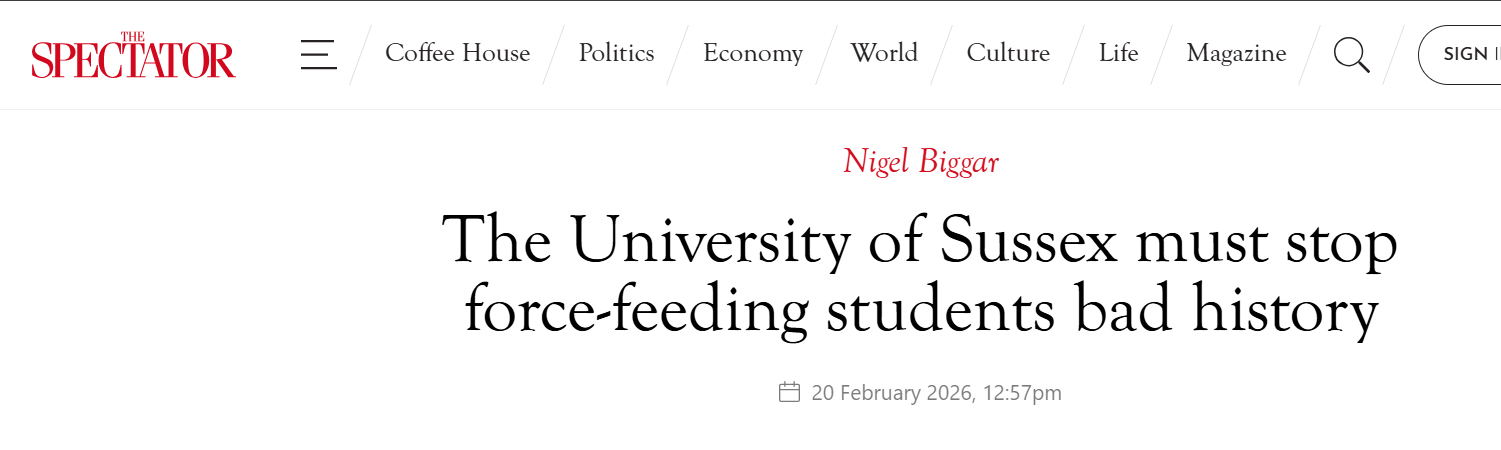Click the small 'THE' above Spectator wordmark
This screenshot has height=450, width=1501.
(x=133, y=37)
